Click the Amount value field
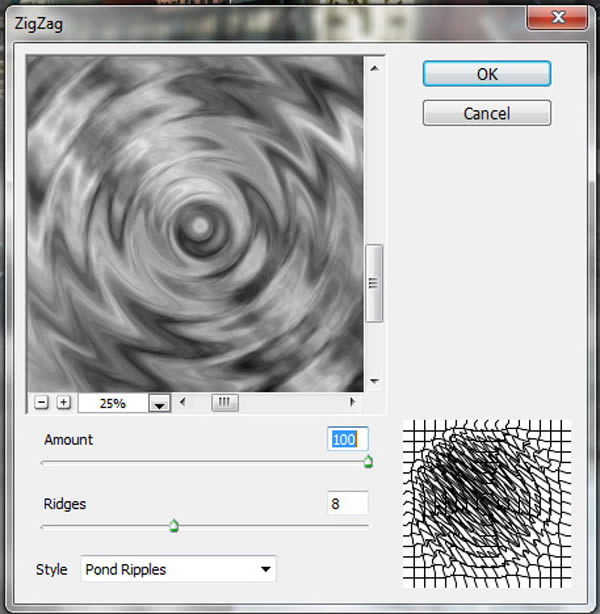The width and height of the screenshot is (600, 614). pyautogui.click(x=348, y=439)
